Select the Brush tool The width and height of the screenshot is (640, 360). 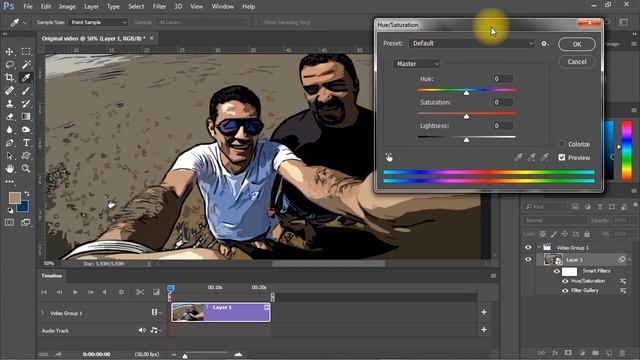click(x=26, y=91)
